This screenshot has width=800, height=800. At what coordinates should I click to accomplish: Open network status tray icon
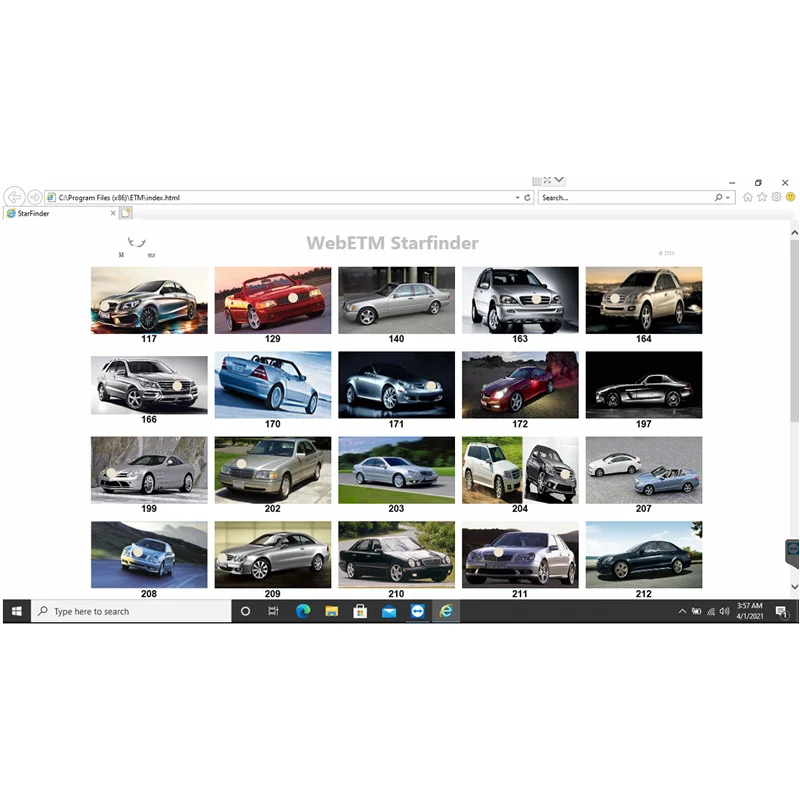coord(711,611)
